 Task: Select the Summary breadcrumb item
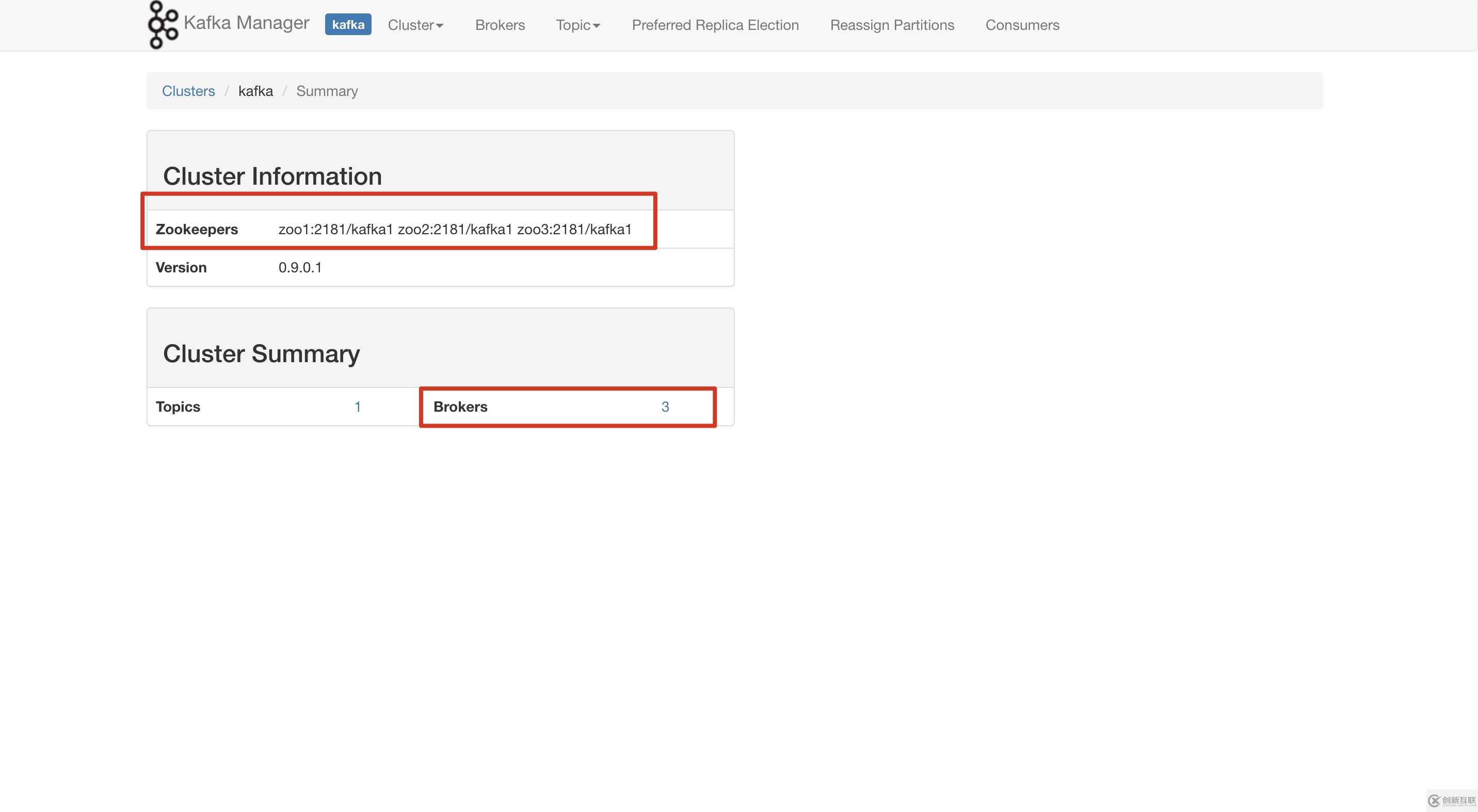click(326, 90)
